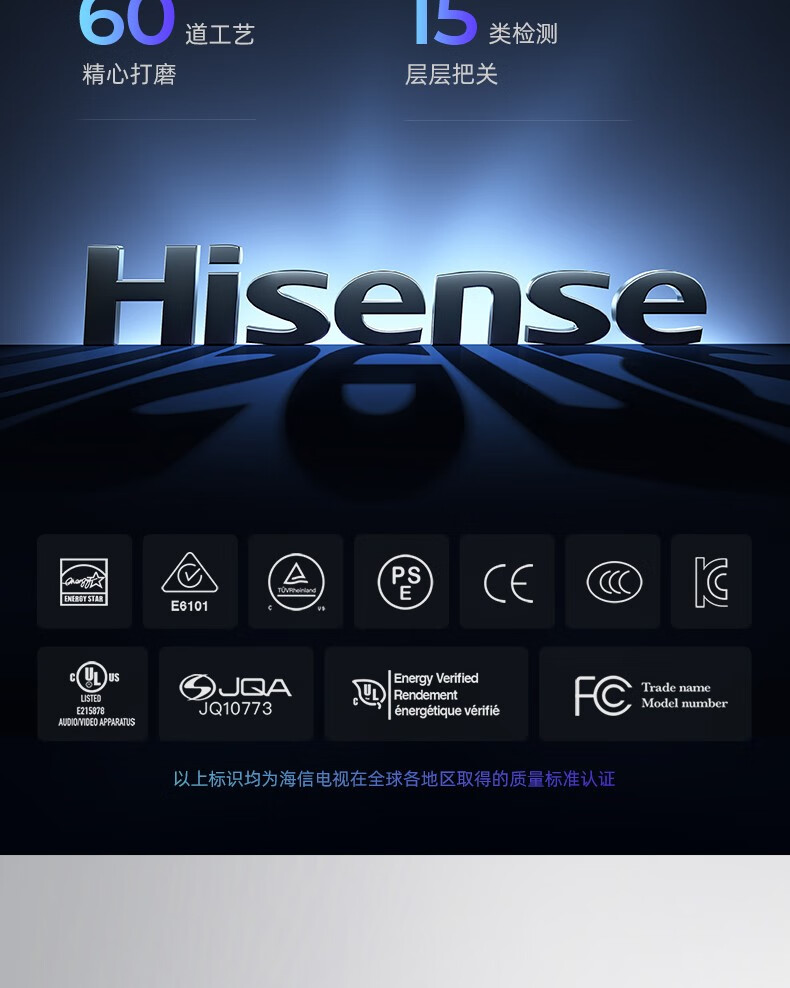The width and height of the screenshot is (790, 988).
Task: Select the CCC certification logo
Action: coord(613,582)
